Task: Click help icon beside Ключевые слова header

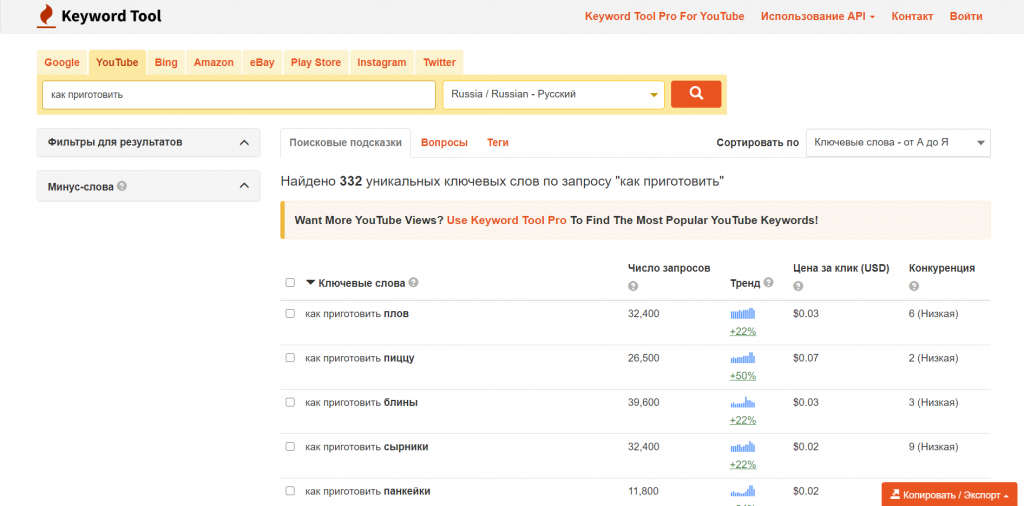Action: [413, 283]
